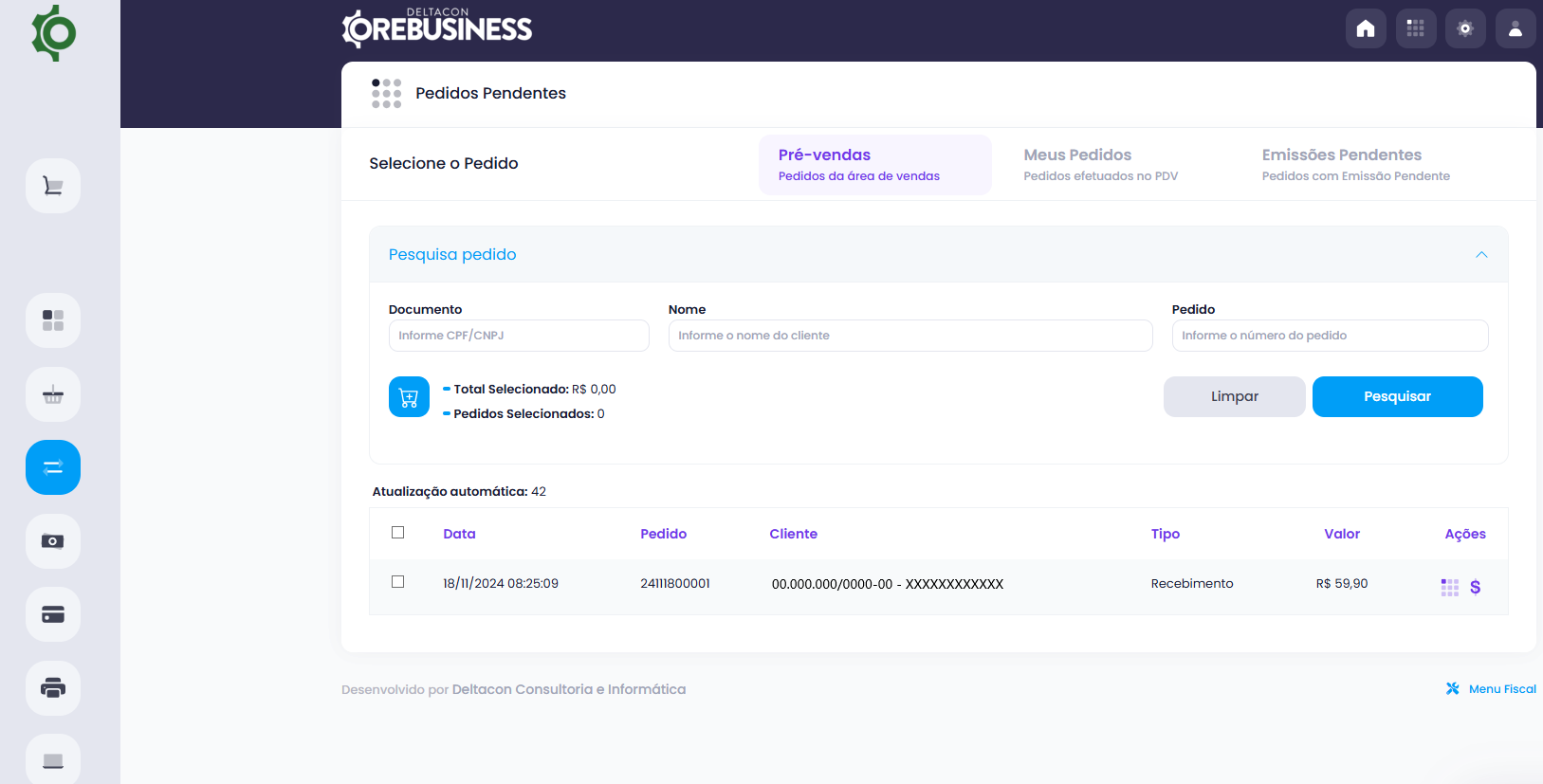Open the credit card sidebar icon
Screen dimensions: 1543x784
[x=53, y=614]
